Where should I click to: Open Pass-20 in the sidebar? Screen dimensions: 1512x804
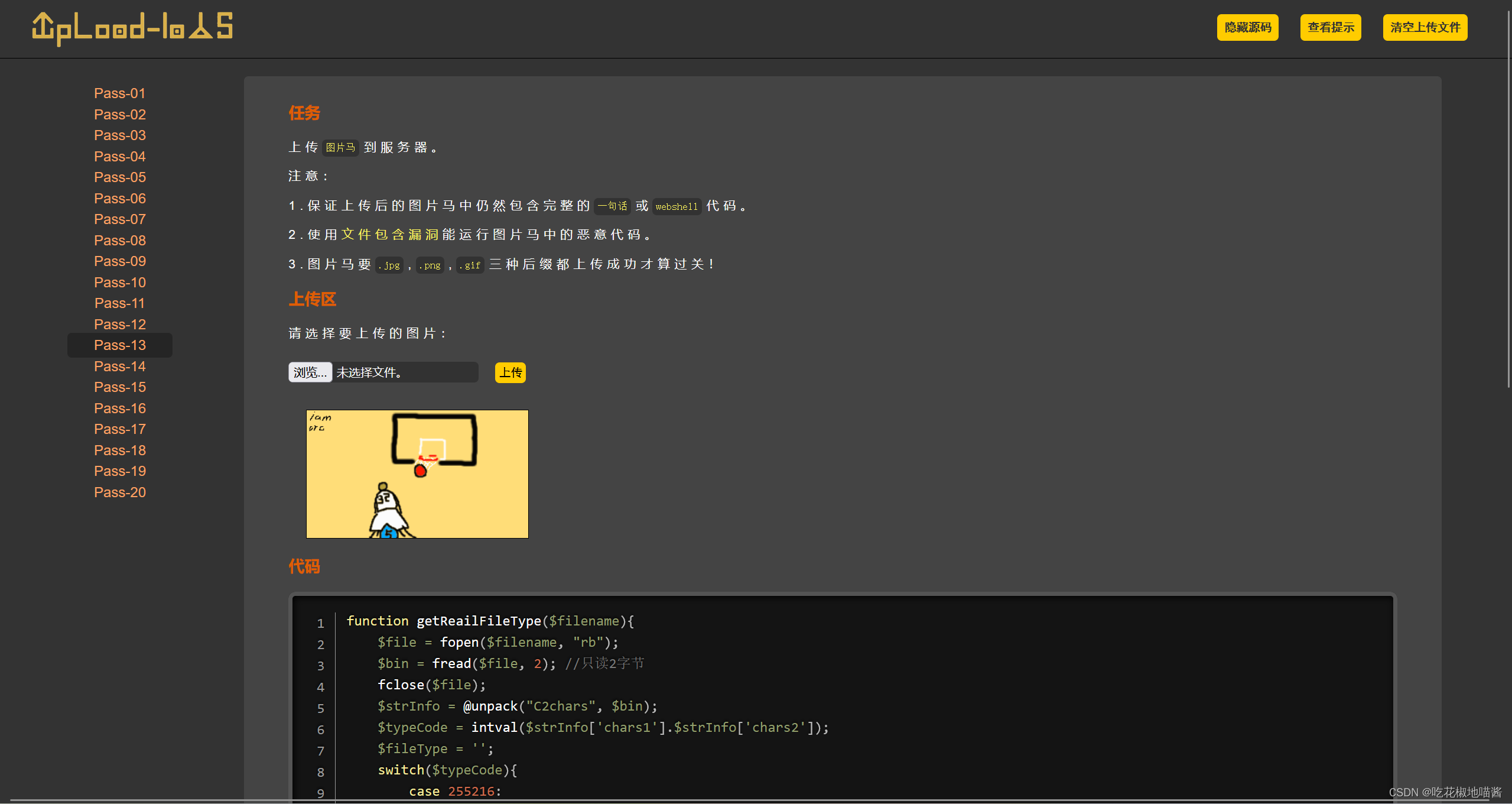click(119, 492)
